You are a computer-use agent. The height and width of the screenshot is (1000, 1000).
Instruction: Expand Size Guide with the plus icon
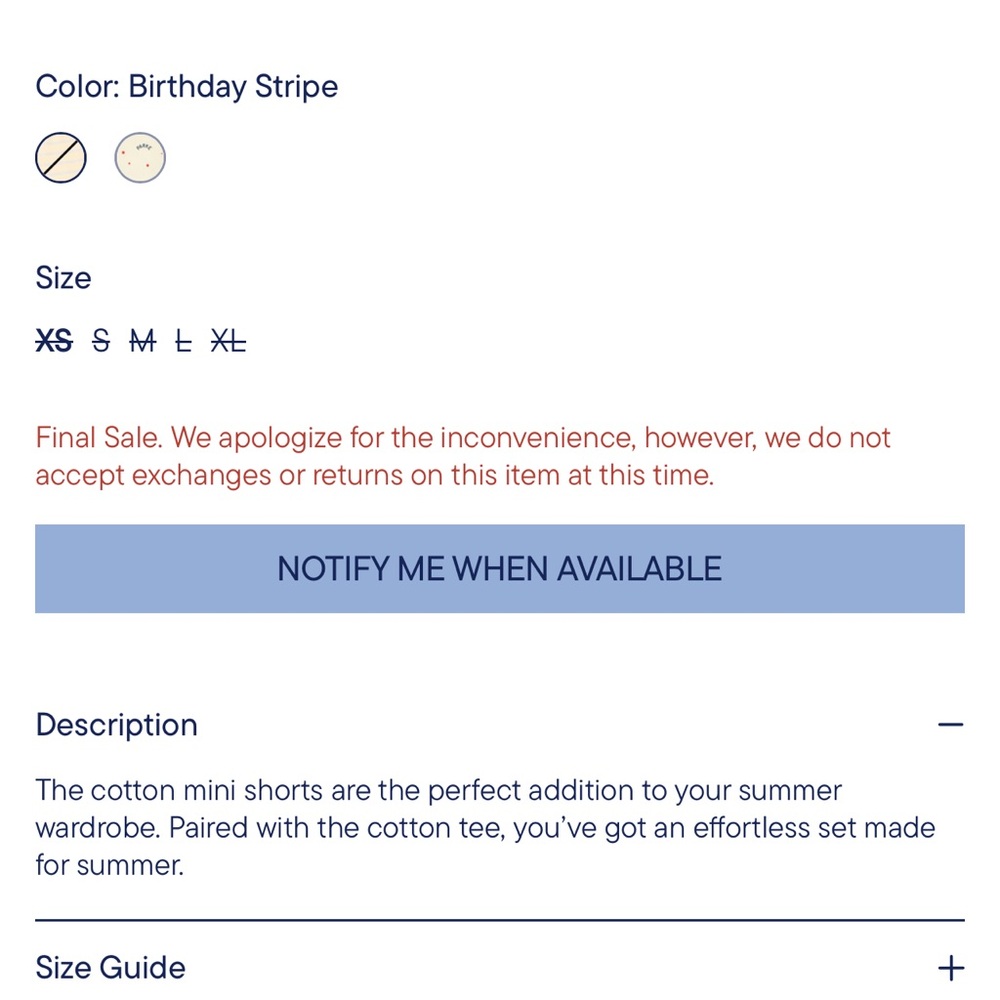pyautogui.click(x=950, y=968)
